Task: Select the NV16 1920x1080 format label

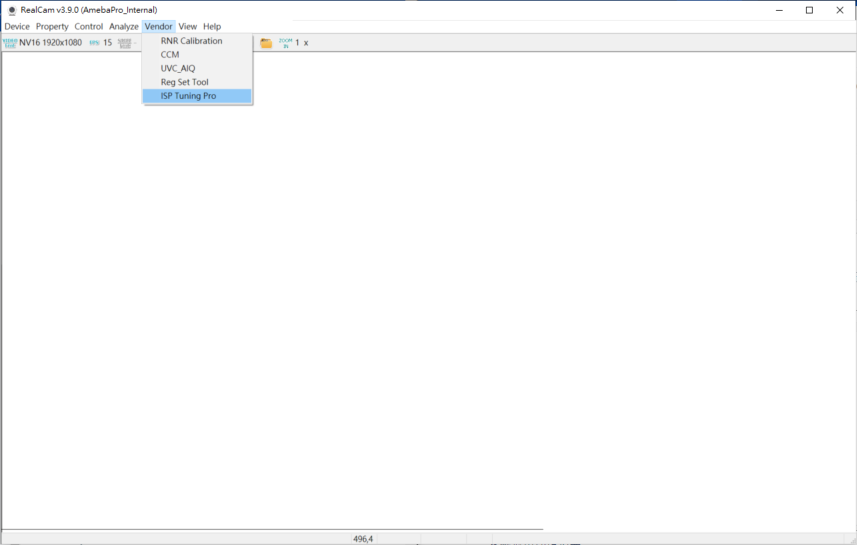Action: point(50,43)
